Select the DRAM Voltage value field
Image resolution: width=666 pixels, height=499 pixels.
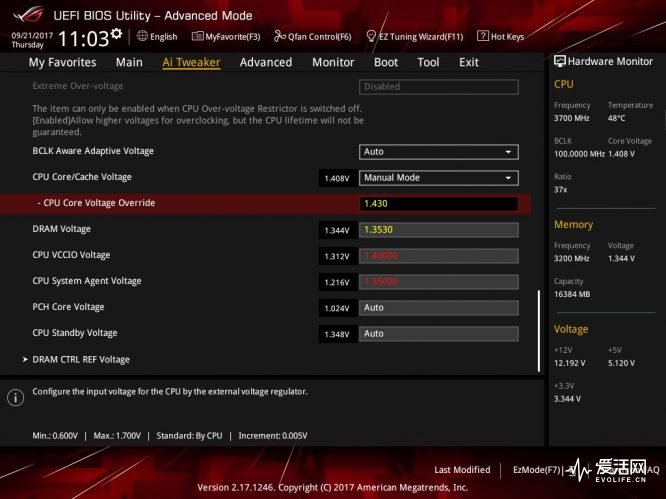pyautogui.click(x=438, y=230)
